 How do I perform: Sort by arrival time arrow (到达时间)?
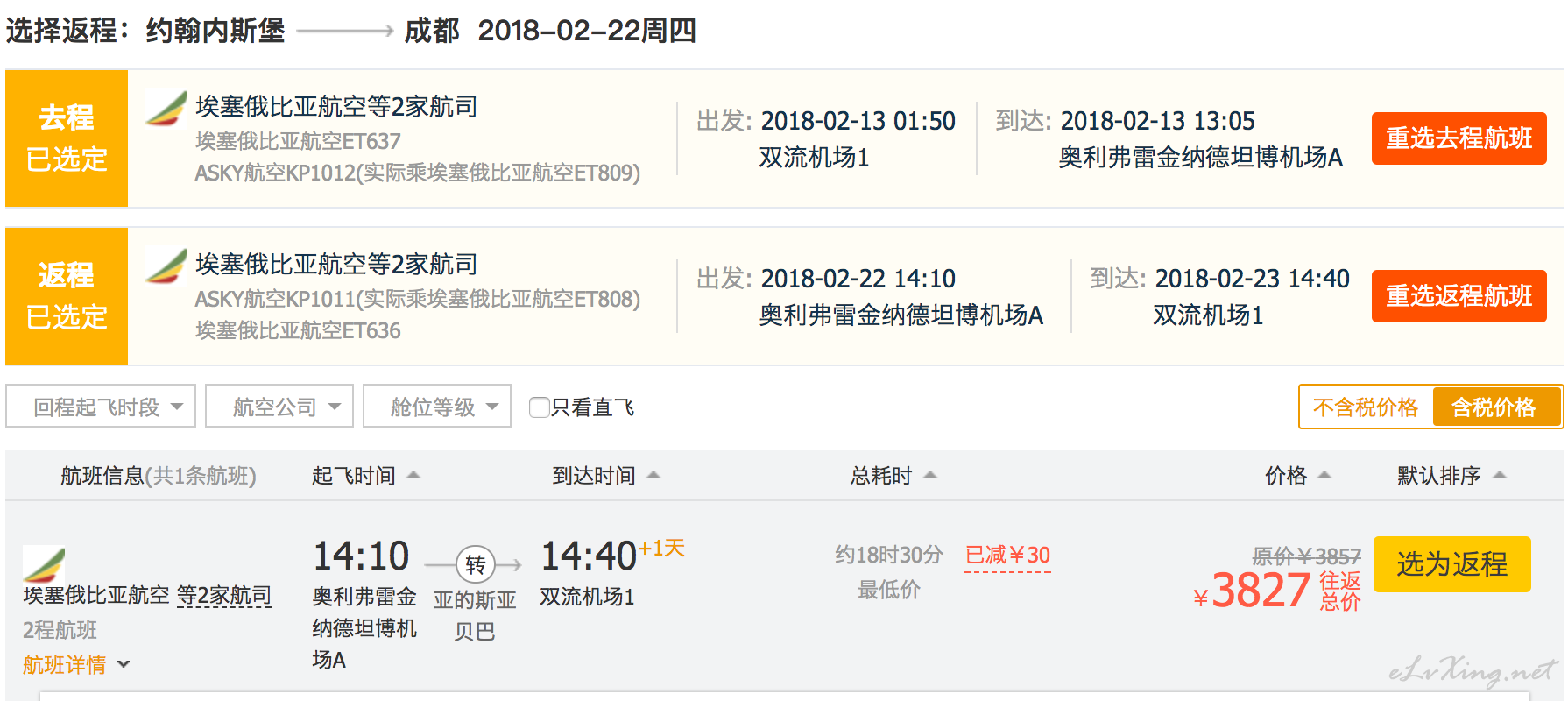click(x=653, y=476)
